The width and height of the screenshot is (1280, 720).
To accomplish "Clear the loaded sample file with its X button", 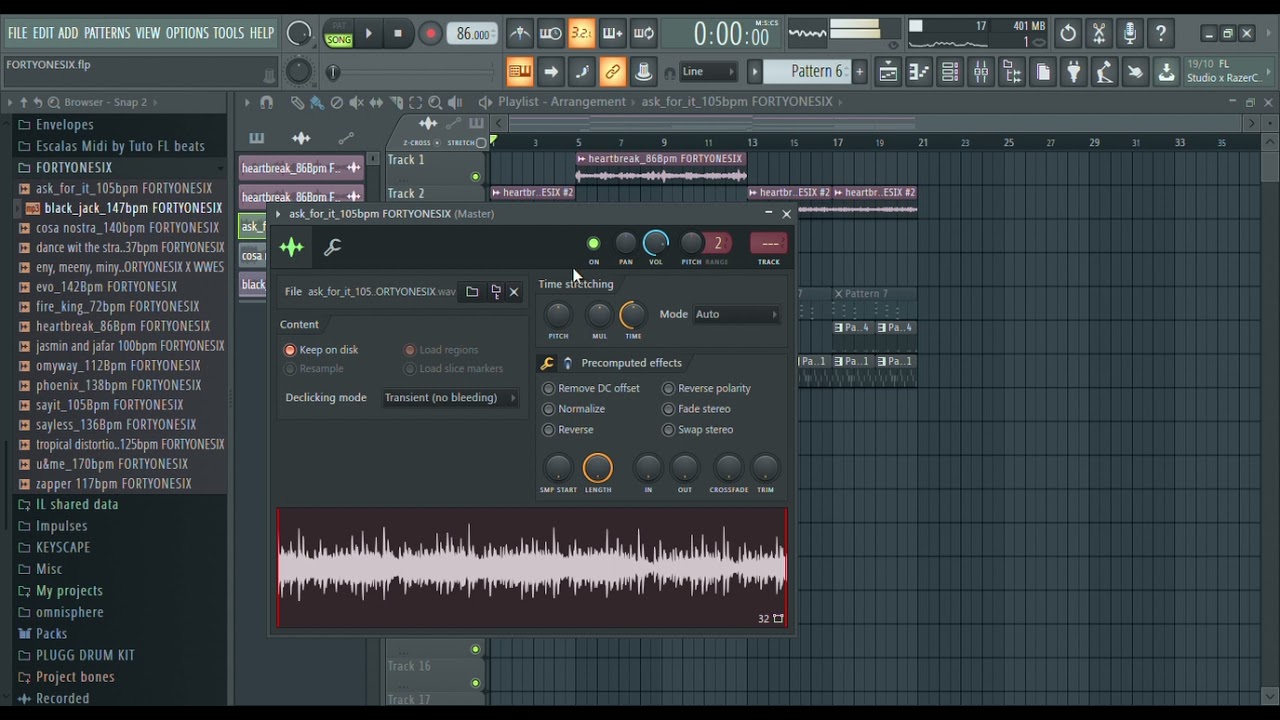I will pyautogui.click(x=514, y=292).
